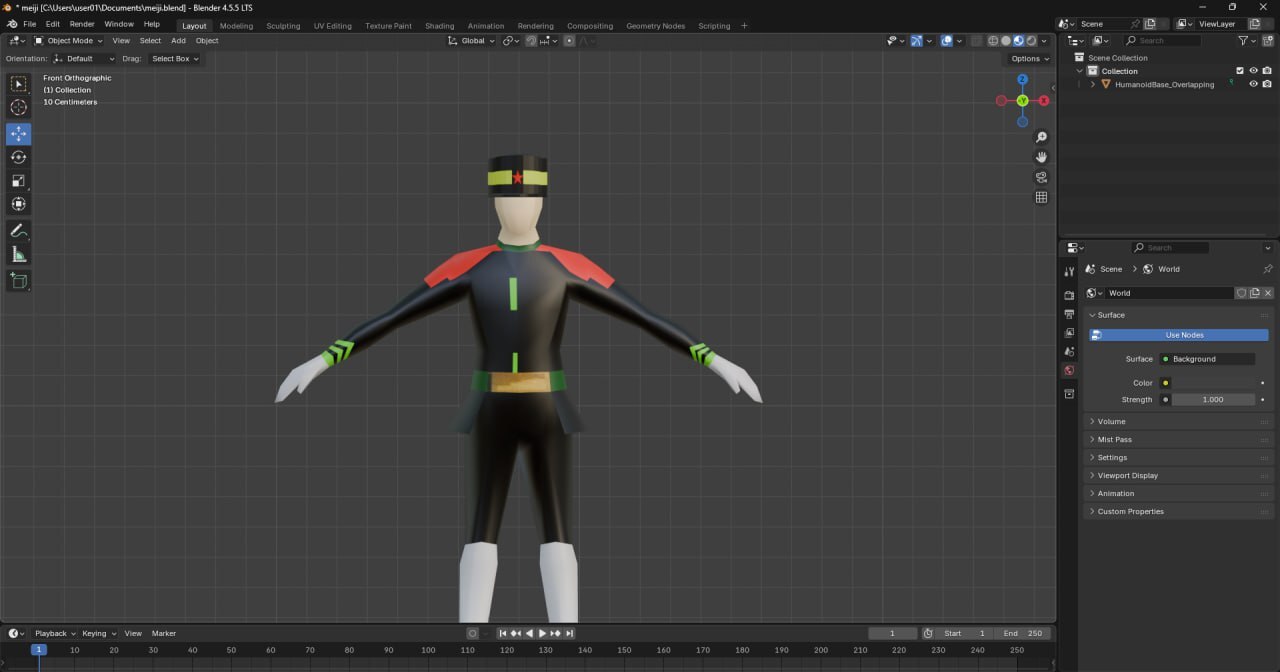Viewport: 1280px width, 672px height.
Task: Select the Cursor tool in the toolbar
Action: (x=19, y=108)
